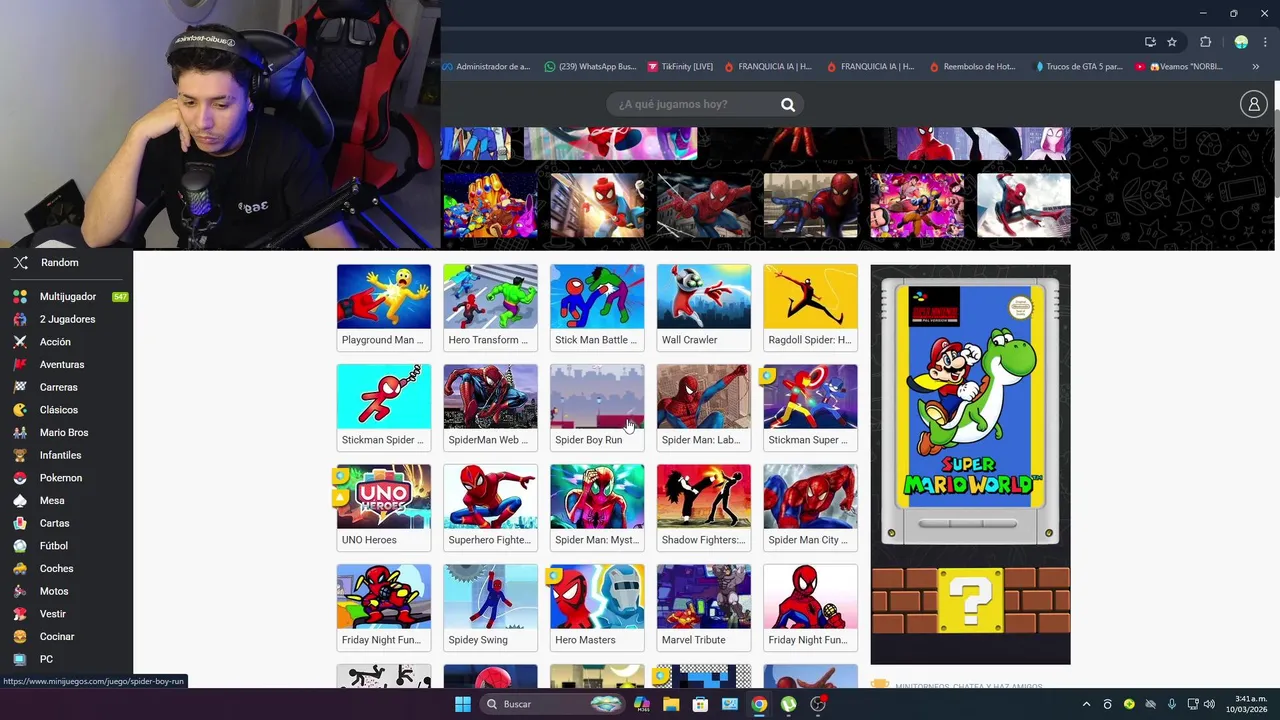Open the user account profile icon

(1253, 104)
